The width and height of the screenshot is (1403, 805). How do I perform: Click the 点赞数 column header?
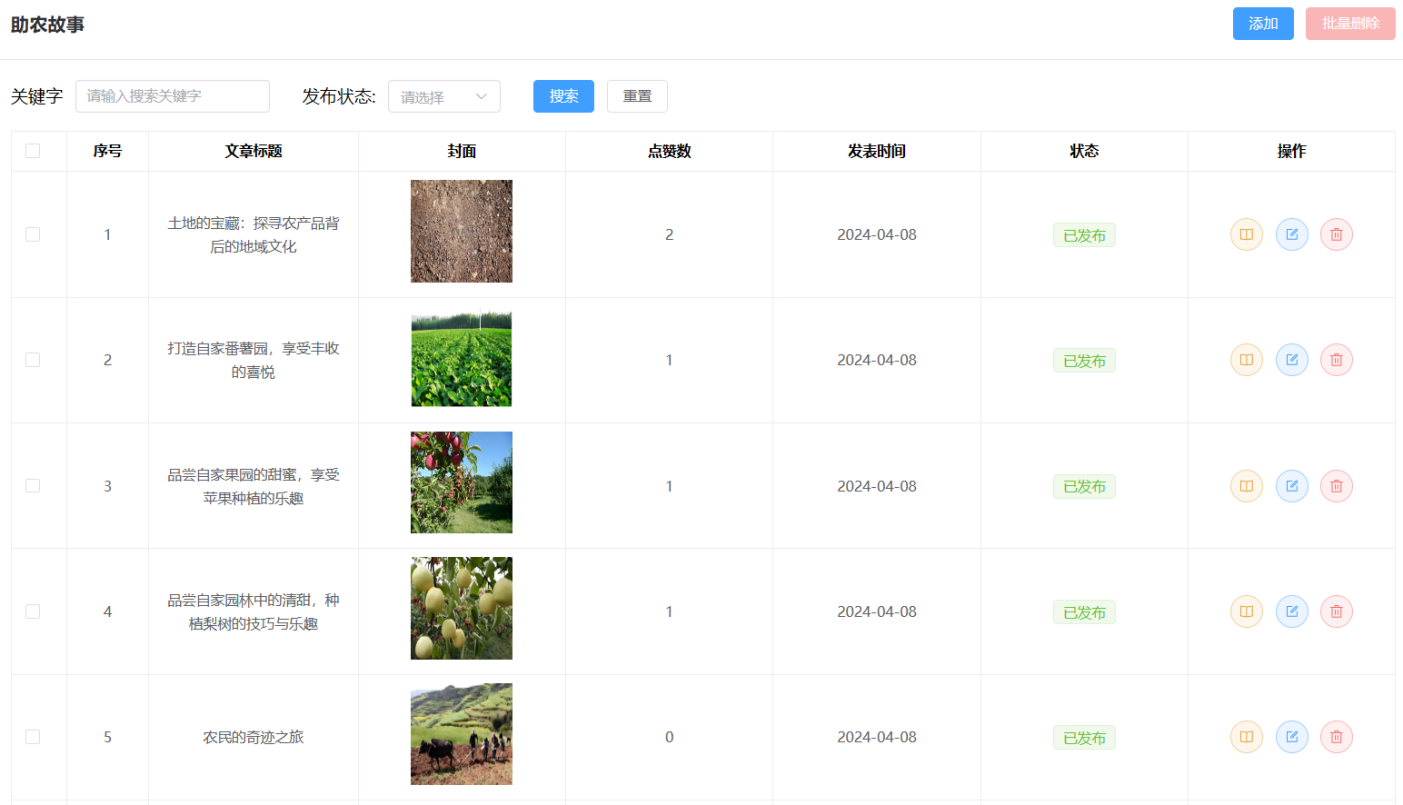669,151
